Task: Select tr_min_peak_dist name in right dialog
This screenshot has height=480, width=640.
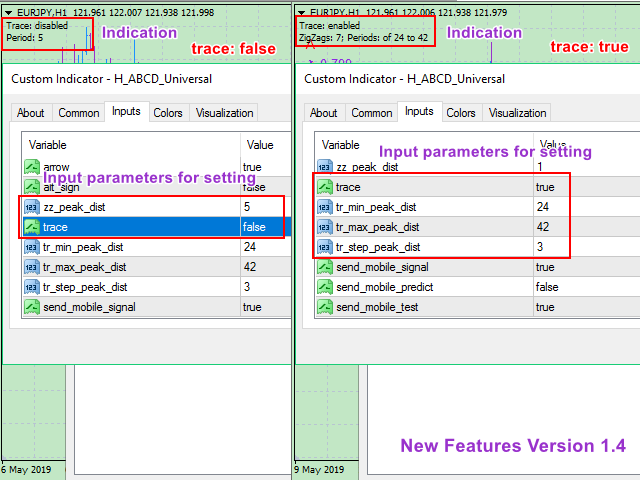Action: coord(376,207)
